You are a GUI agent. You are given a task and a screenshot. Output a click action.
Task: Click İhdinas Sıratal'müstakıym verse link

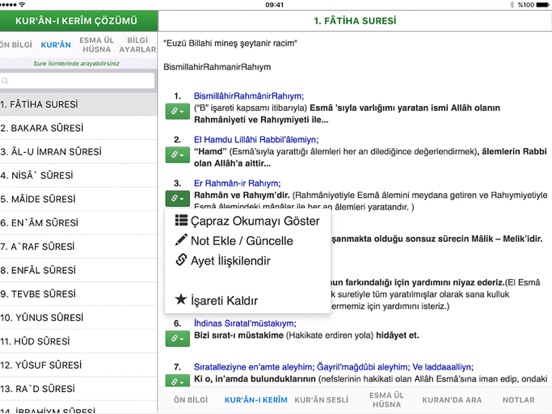tap(245, 323)
